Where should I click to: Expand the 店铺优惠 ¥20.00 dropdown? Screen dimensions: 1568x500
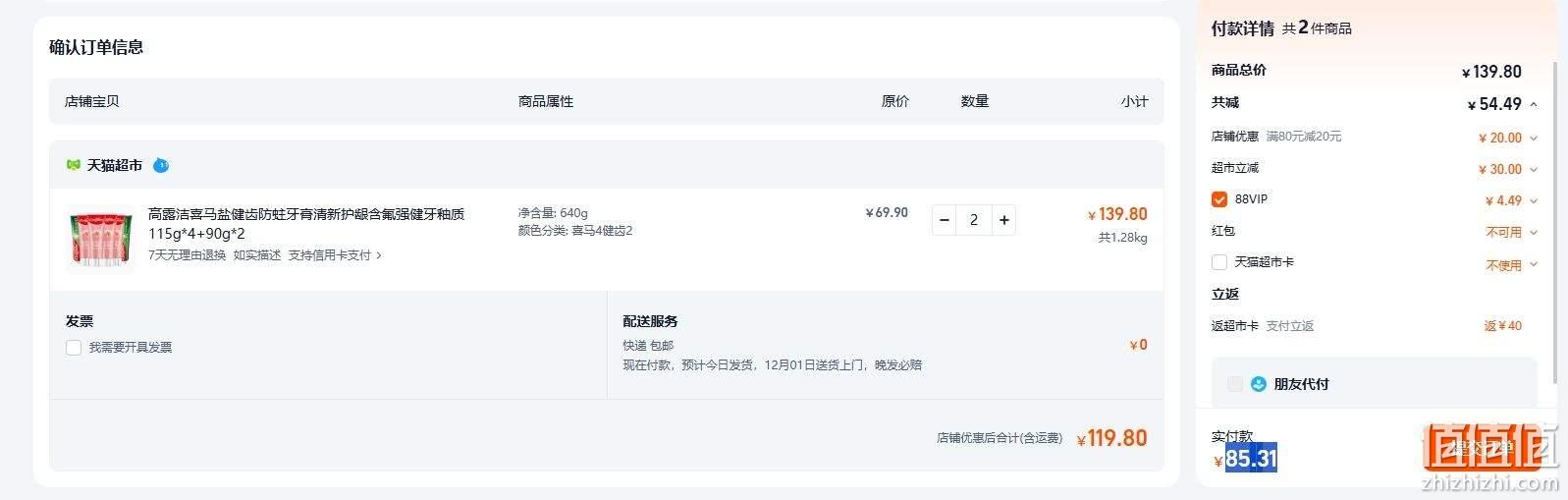tap(1534, 139)
